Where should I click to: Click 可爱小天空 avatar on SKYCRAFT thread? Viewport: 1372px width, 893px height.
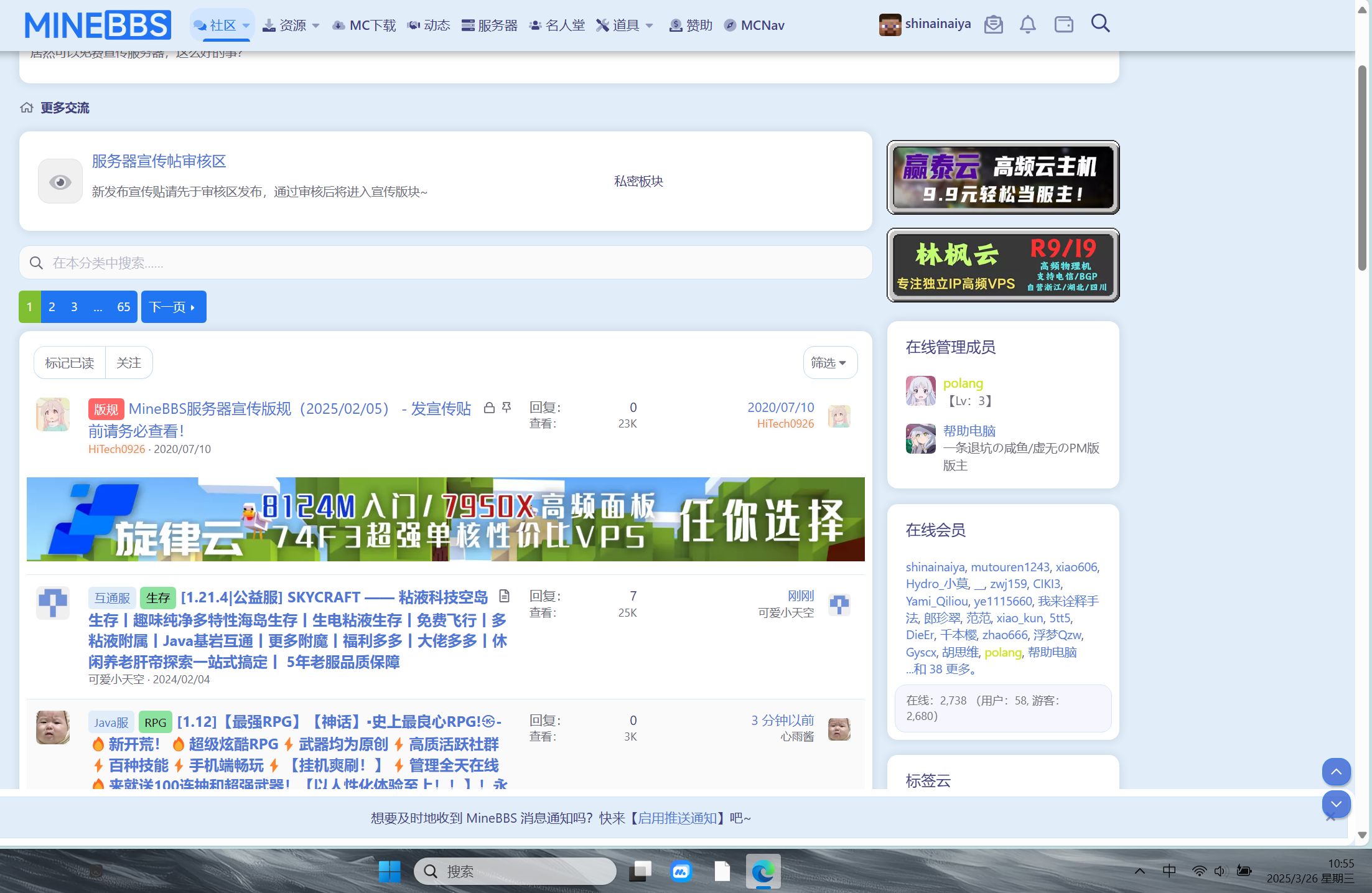click(x=53, y=603)
